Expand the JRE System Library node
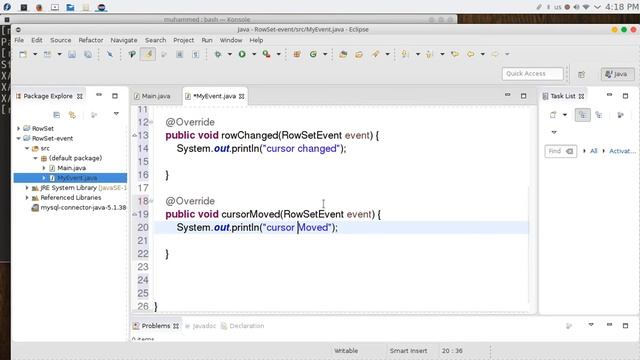Viewport: 640px width, 360px height. 27,188
